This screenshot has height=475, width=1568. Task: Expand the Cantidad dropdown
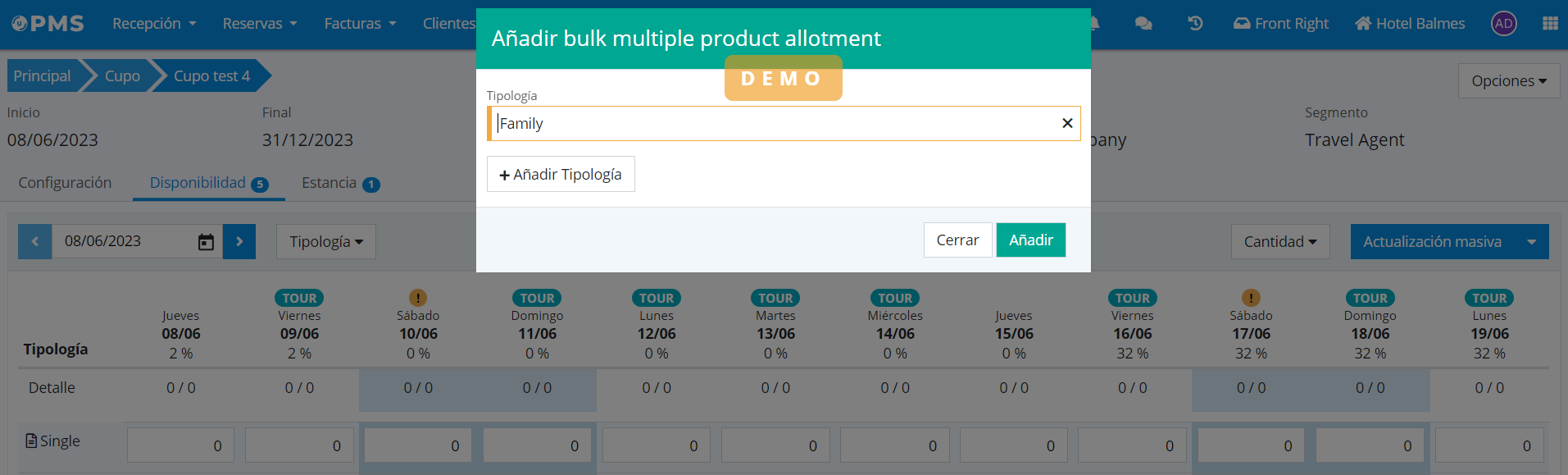point(1279,241)
